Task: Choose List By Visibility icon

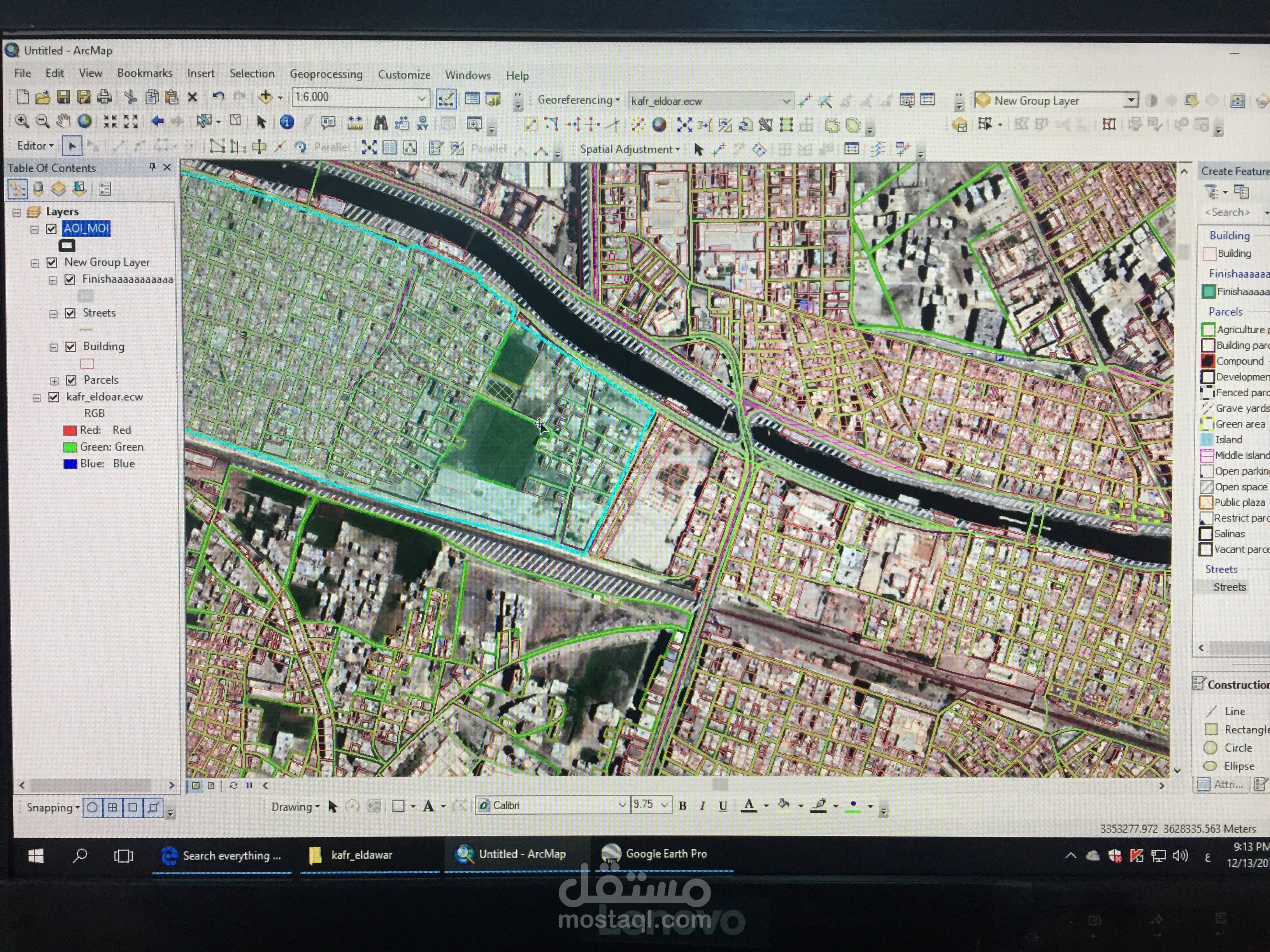Action: pos(59,189)
